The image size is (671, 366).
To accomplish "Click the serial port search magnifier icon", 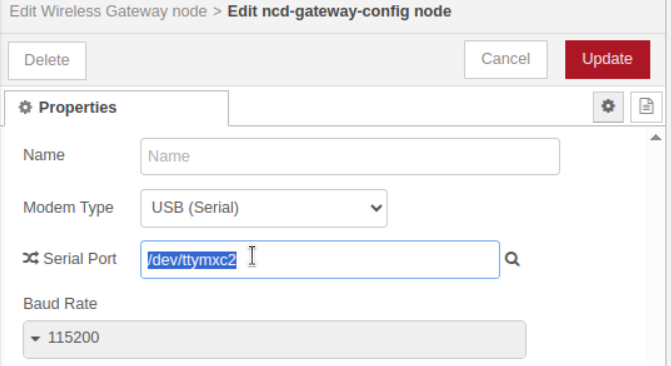I will (512, 259).
